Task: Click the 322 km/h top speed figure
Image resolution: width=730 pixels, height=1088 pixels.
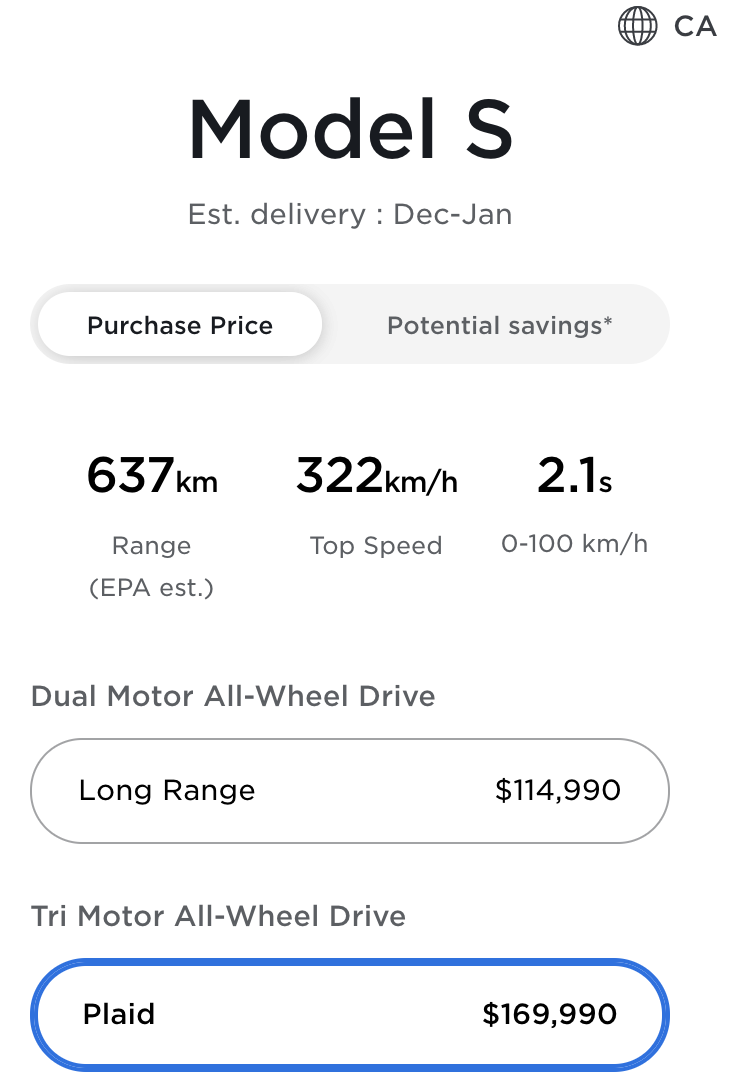Action: coord(376,477)
